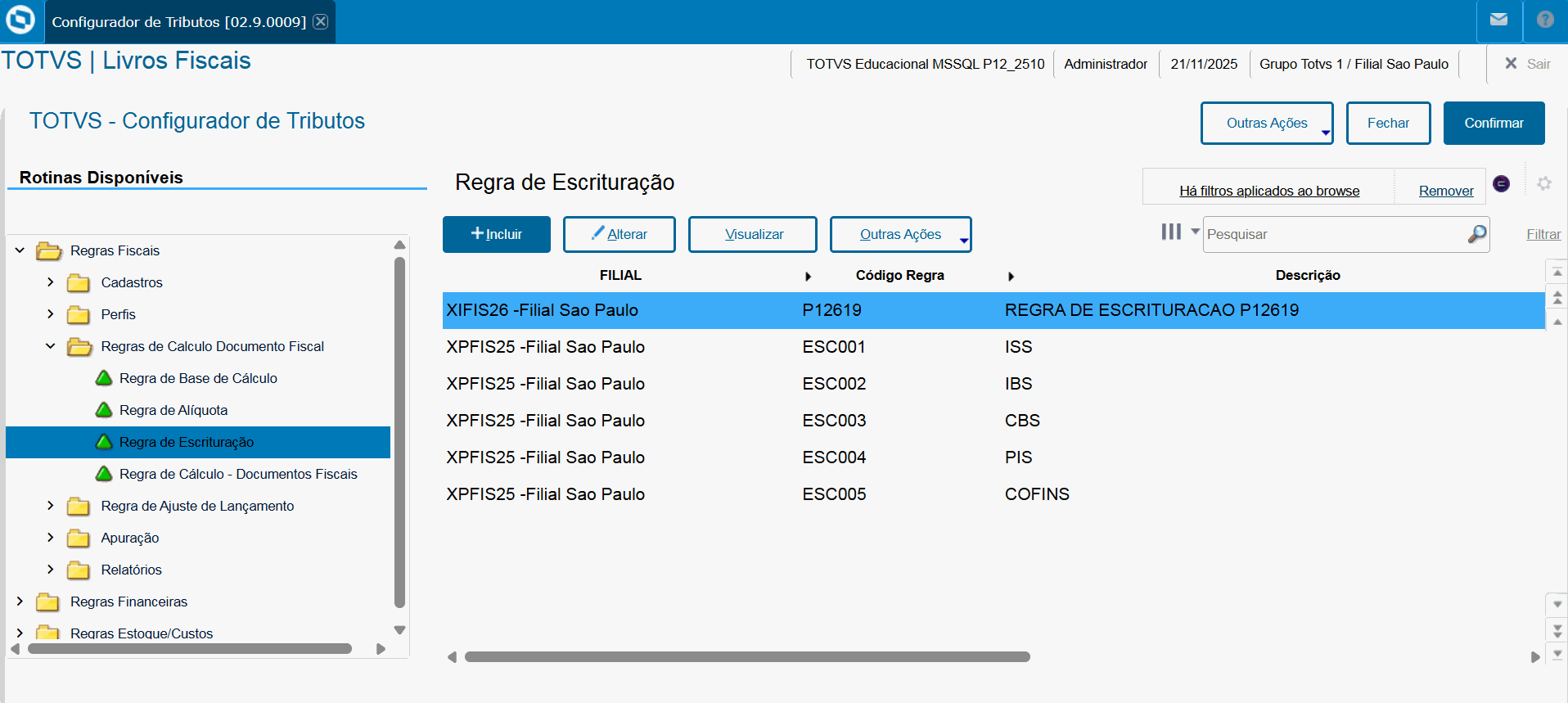Click the Fechar button

pyautogui.click(x=1389, y=123)
